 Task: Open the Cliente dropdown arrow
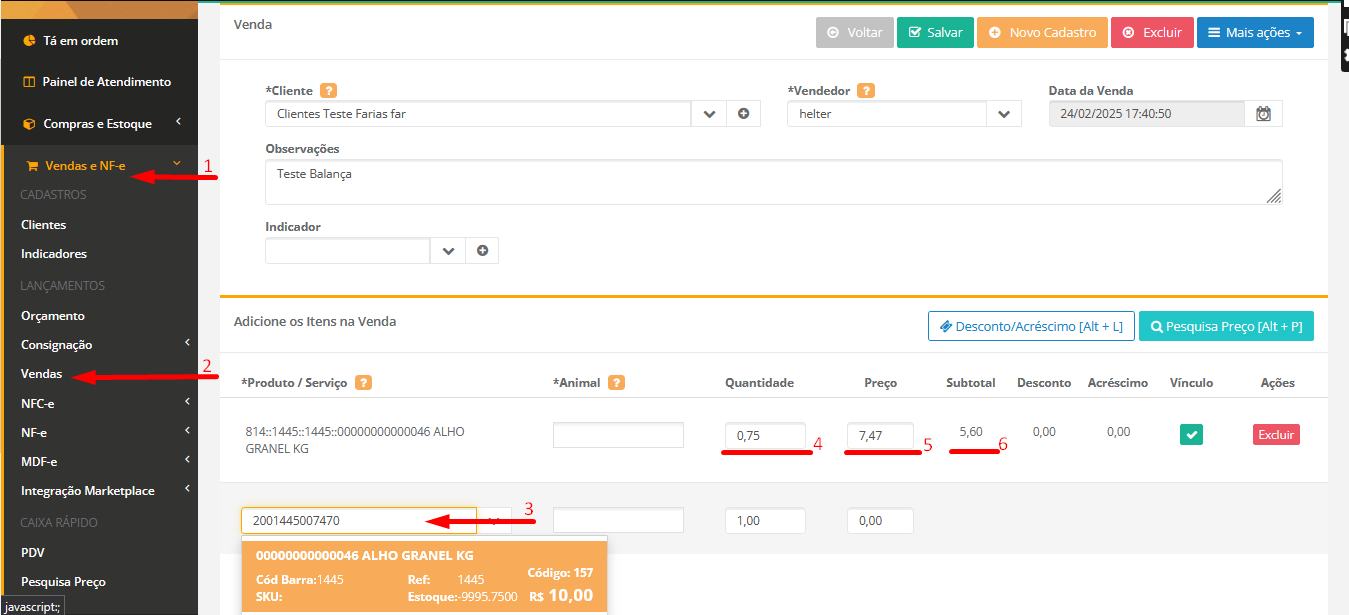pyautogui.click(x=709, y=114)
